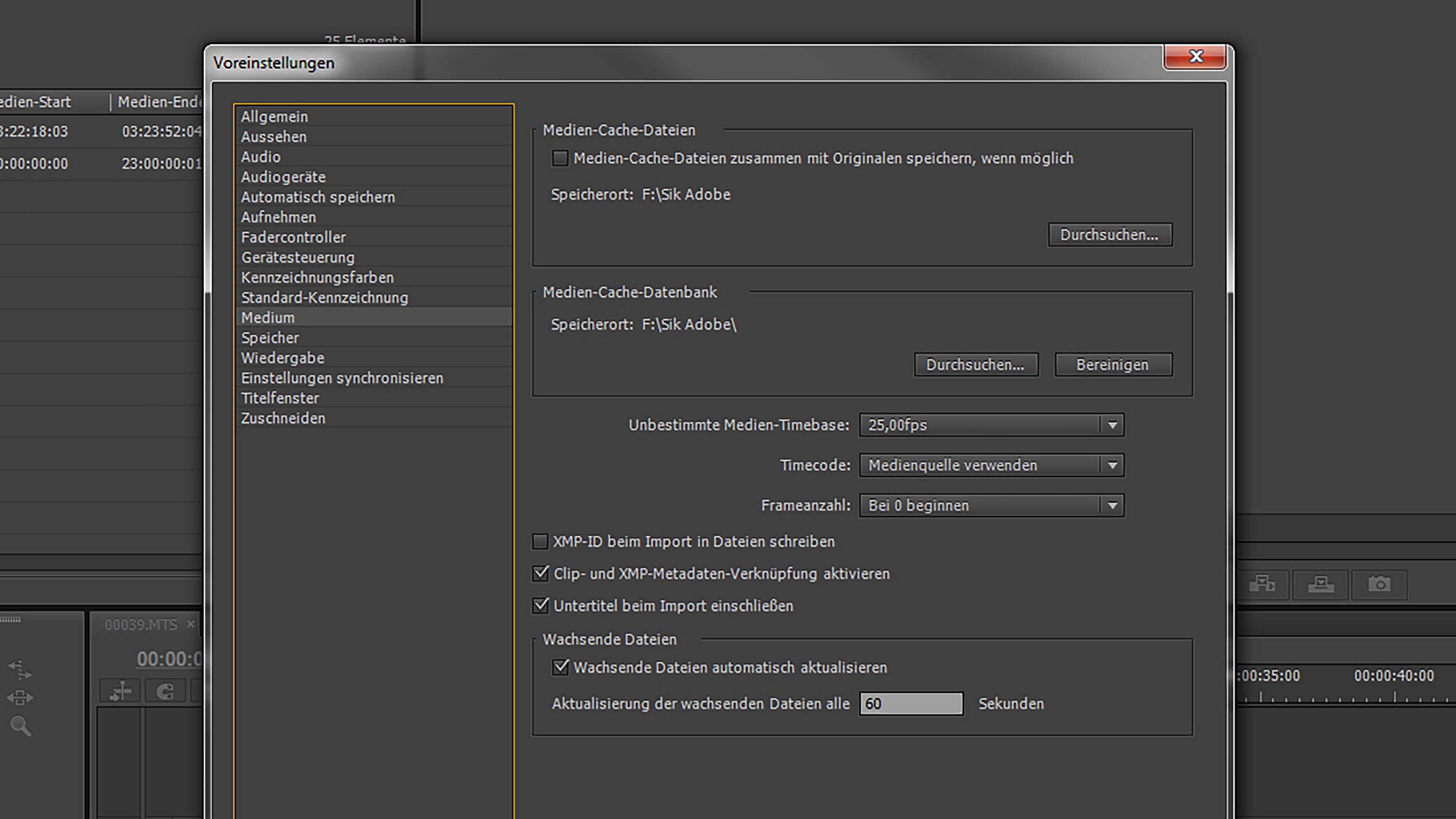Open the Timecode dropdown
The height and width of the screenshot is (819, 1456).
[992, 465]
